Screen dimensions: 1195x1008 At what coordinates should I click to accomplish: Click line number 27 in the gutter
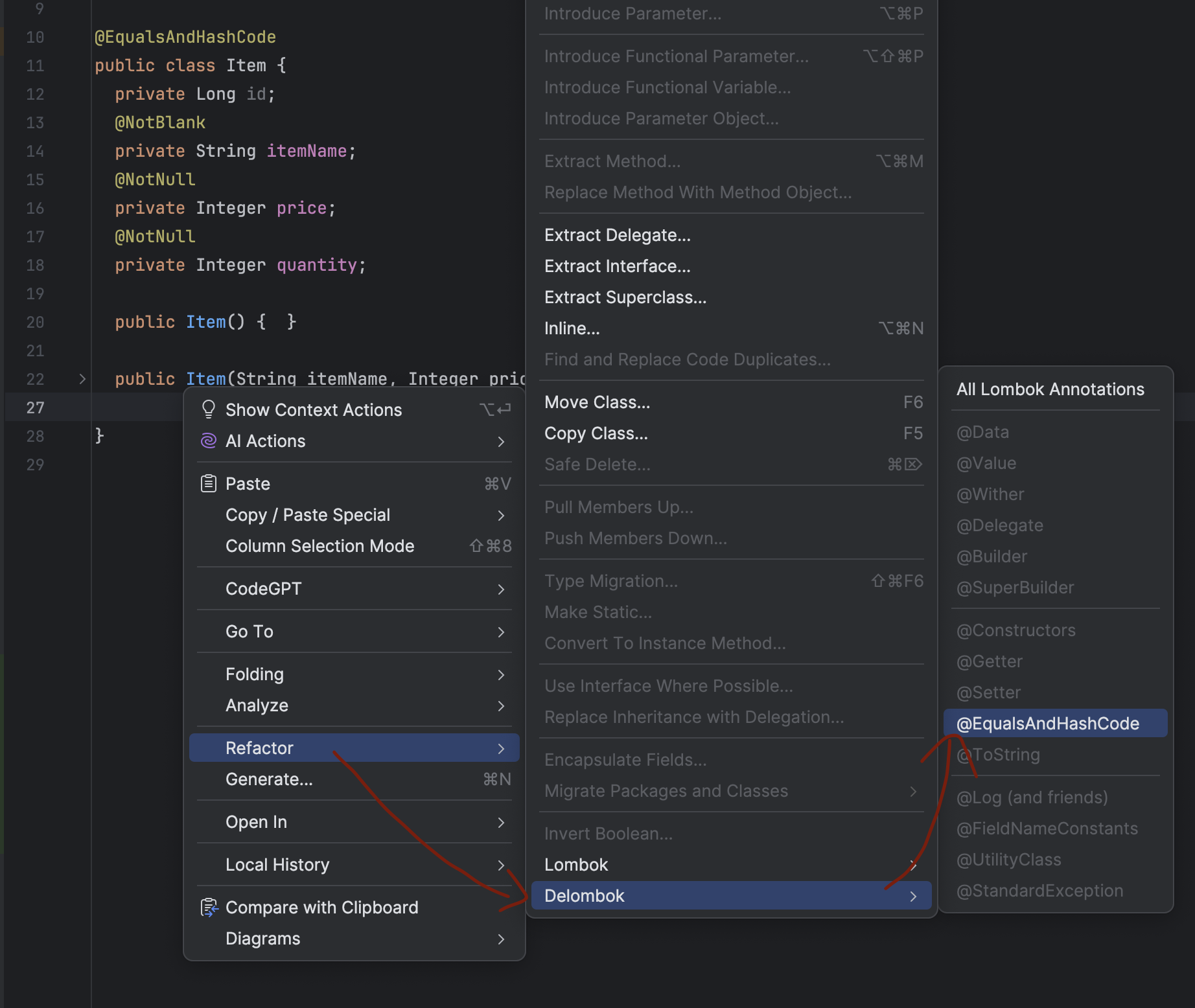(x=35, y=407)
